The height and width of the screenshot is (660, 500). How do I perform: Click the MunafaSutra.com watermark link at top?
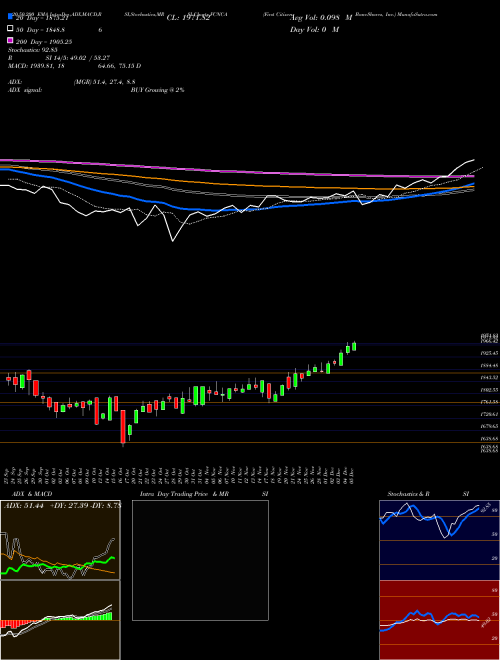[417, 14]
